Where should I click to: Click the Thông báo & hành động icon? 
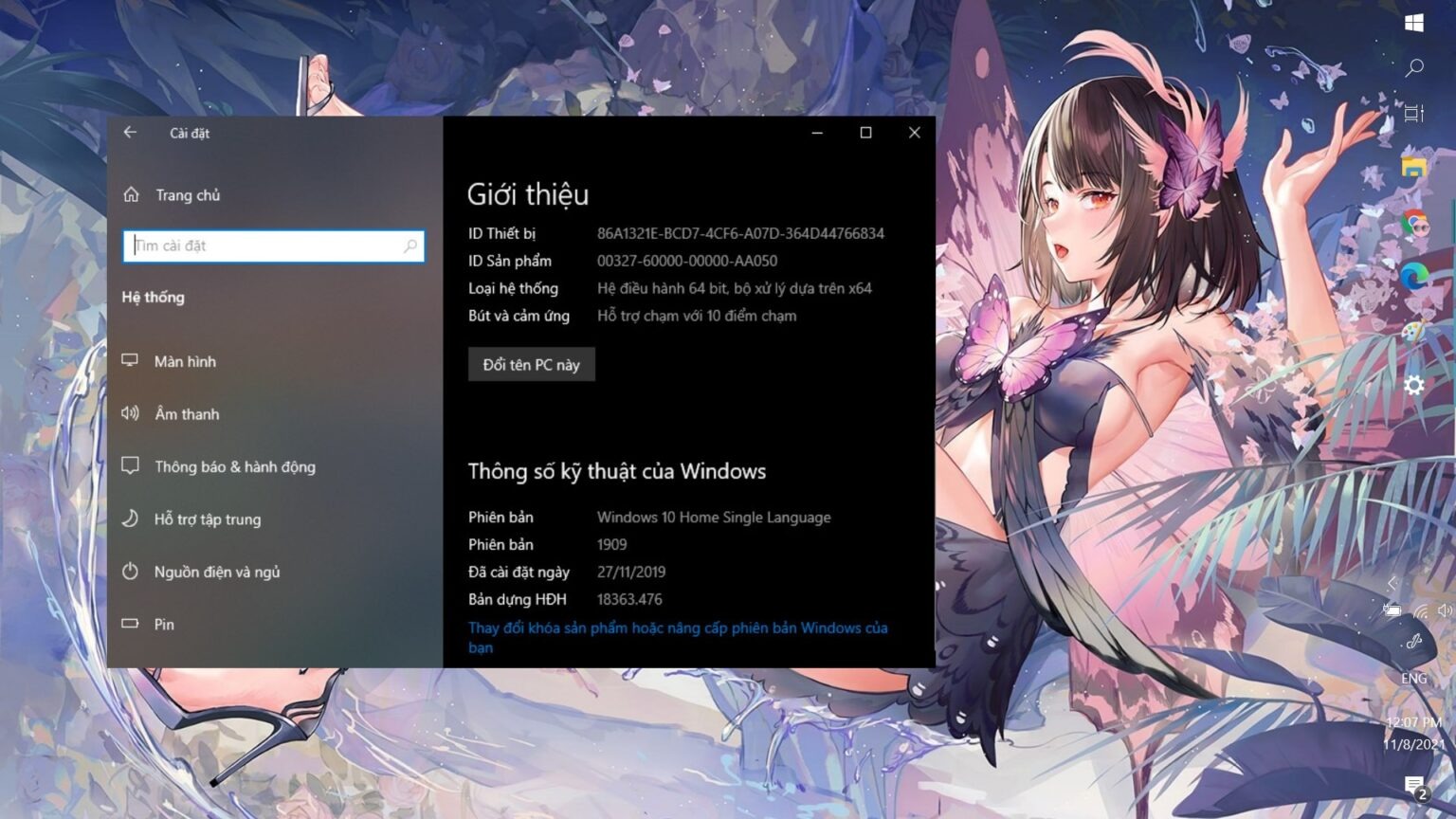130,465
